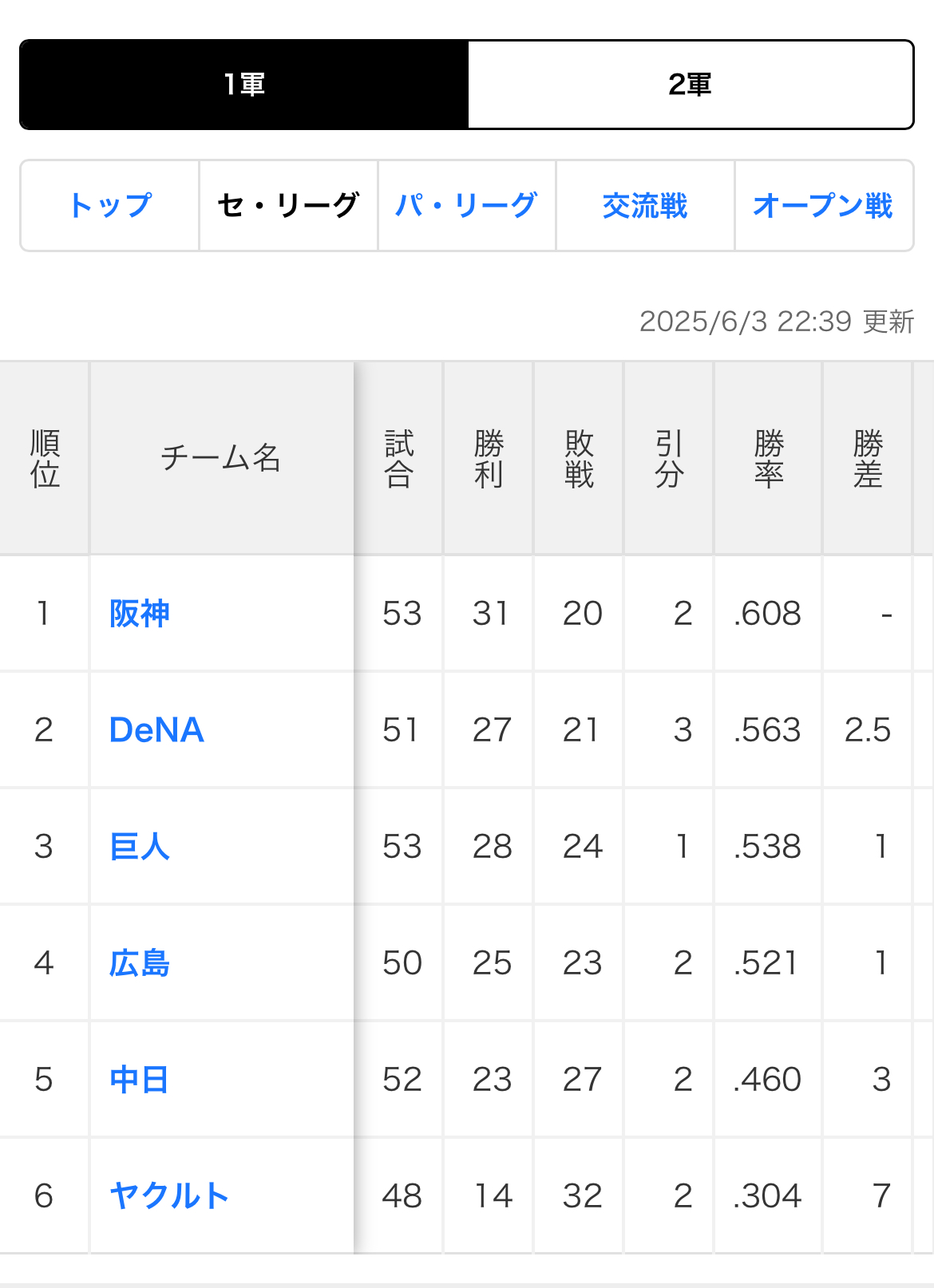Open the オープン戦 standings tab

coord(823,206)
